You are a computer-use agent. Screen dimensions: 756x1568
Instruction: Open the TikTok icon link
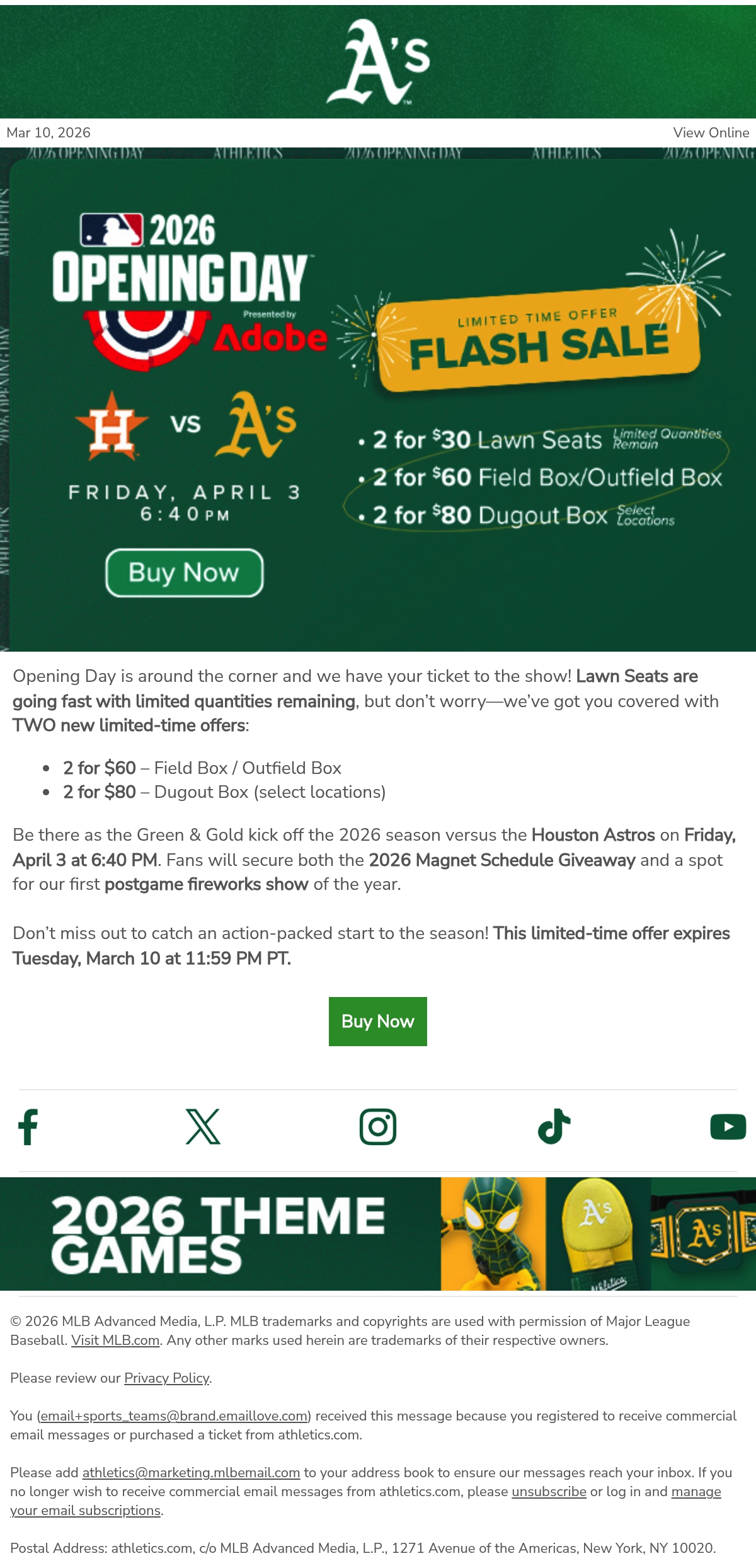(x=554, y=1126)
